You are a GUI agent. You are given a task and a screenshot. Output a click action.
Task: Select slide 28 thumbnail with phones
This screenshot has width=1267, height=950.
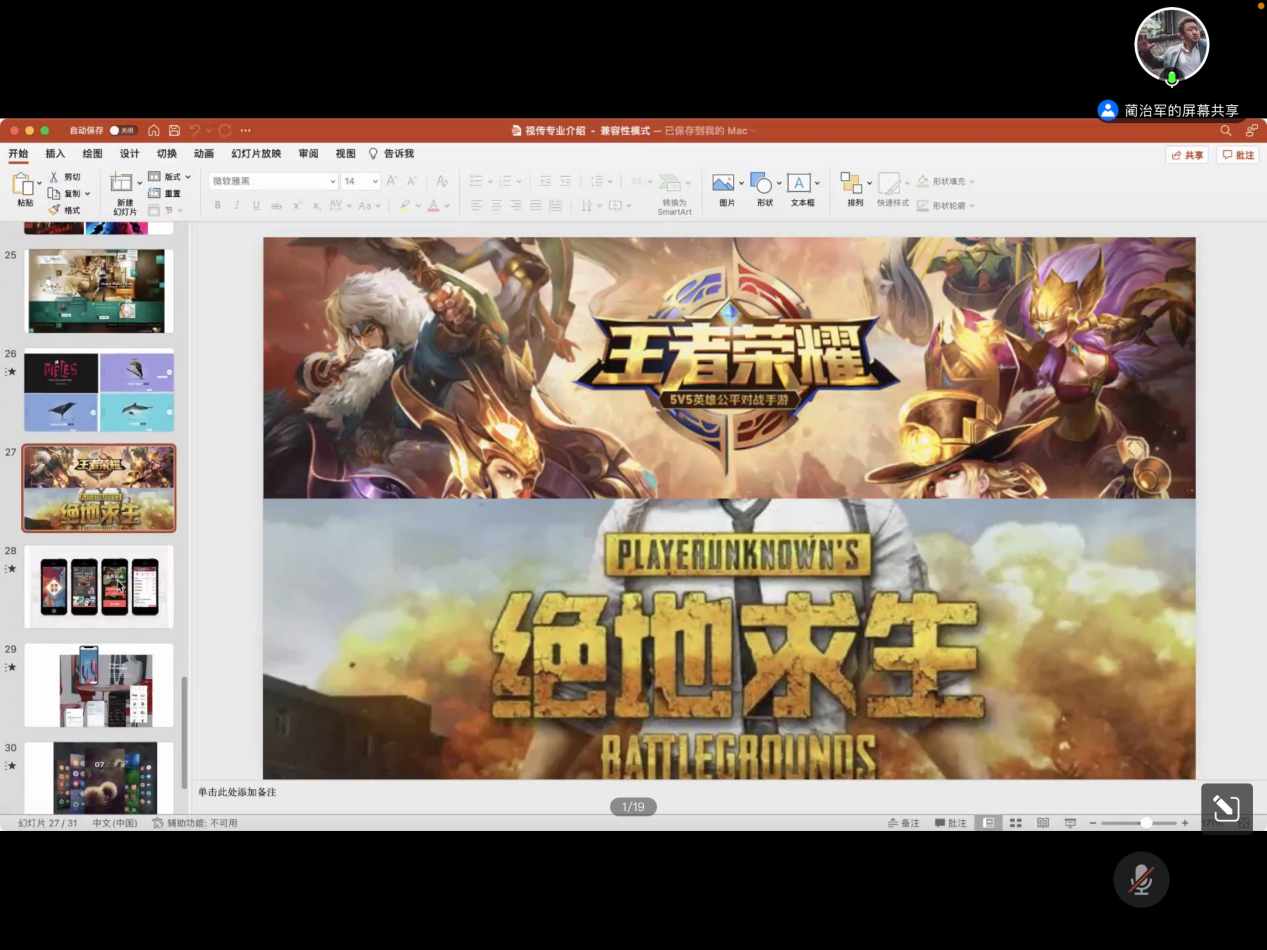pos(99,586)
